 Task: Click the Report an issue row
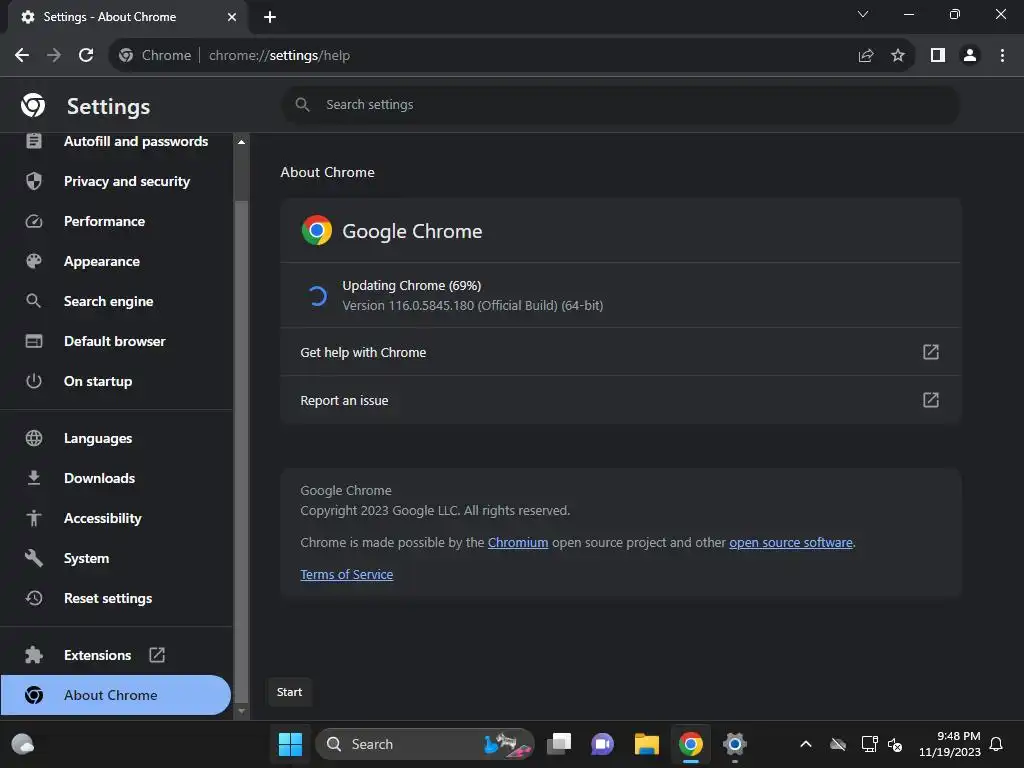pyautogui.click(x=620, y=400)
